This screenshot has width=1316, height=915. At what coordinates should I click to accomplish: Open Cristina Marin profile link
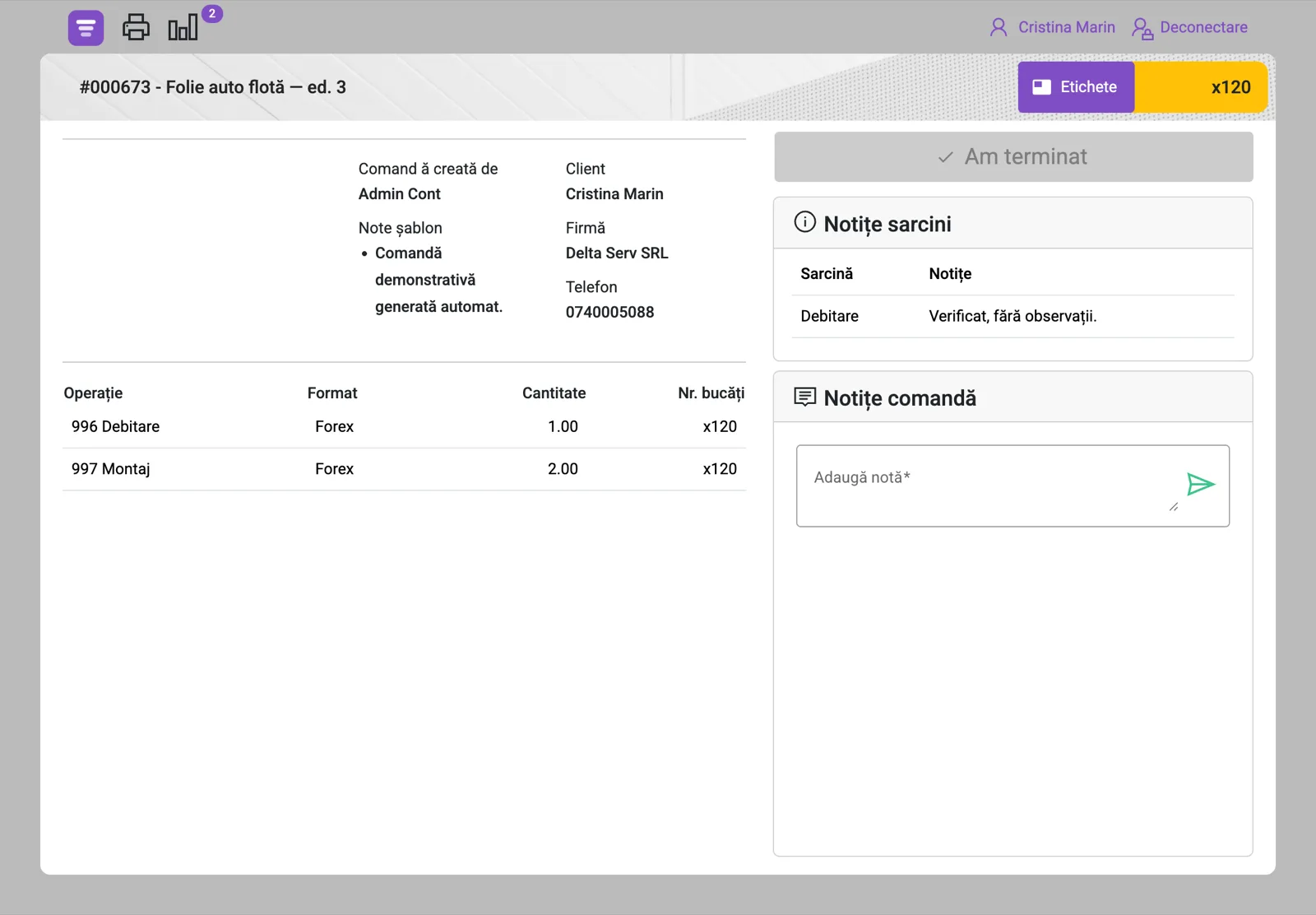(1066, 27)
